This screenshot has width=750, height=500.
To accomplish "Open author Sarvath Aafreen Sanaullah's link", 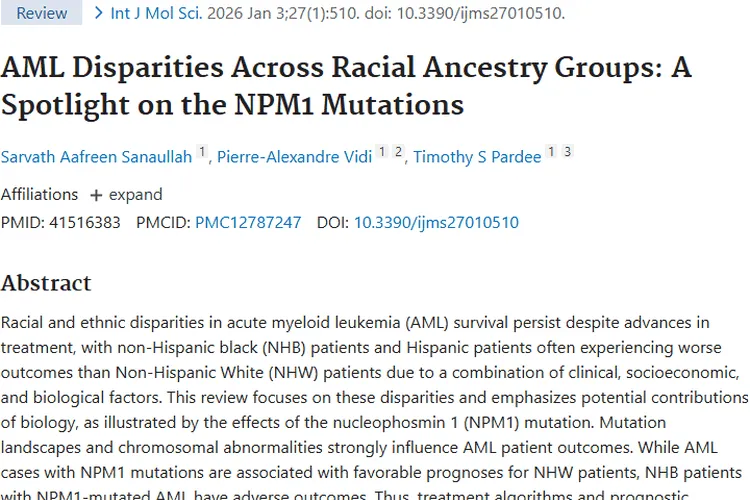I will (x=96, y=157).
